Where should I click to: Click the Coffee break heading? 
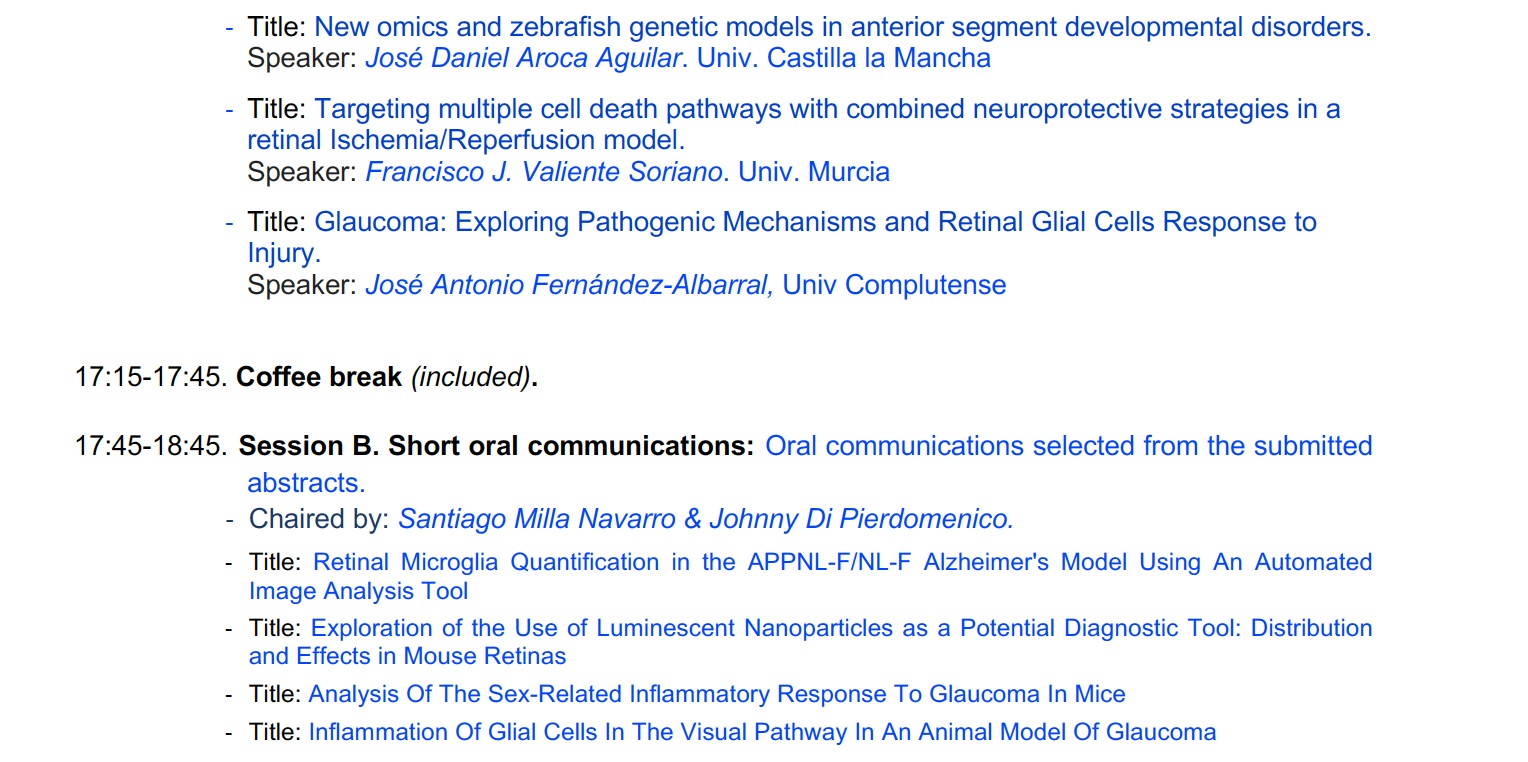pyautogui.click(x=319, y=378)
